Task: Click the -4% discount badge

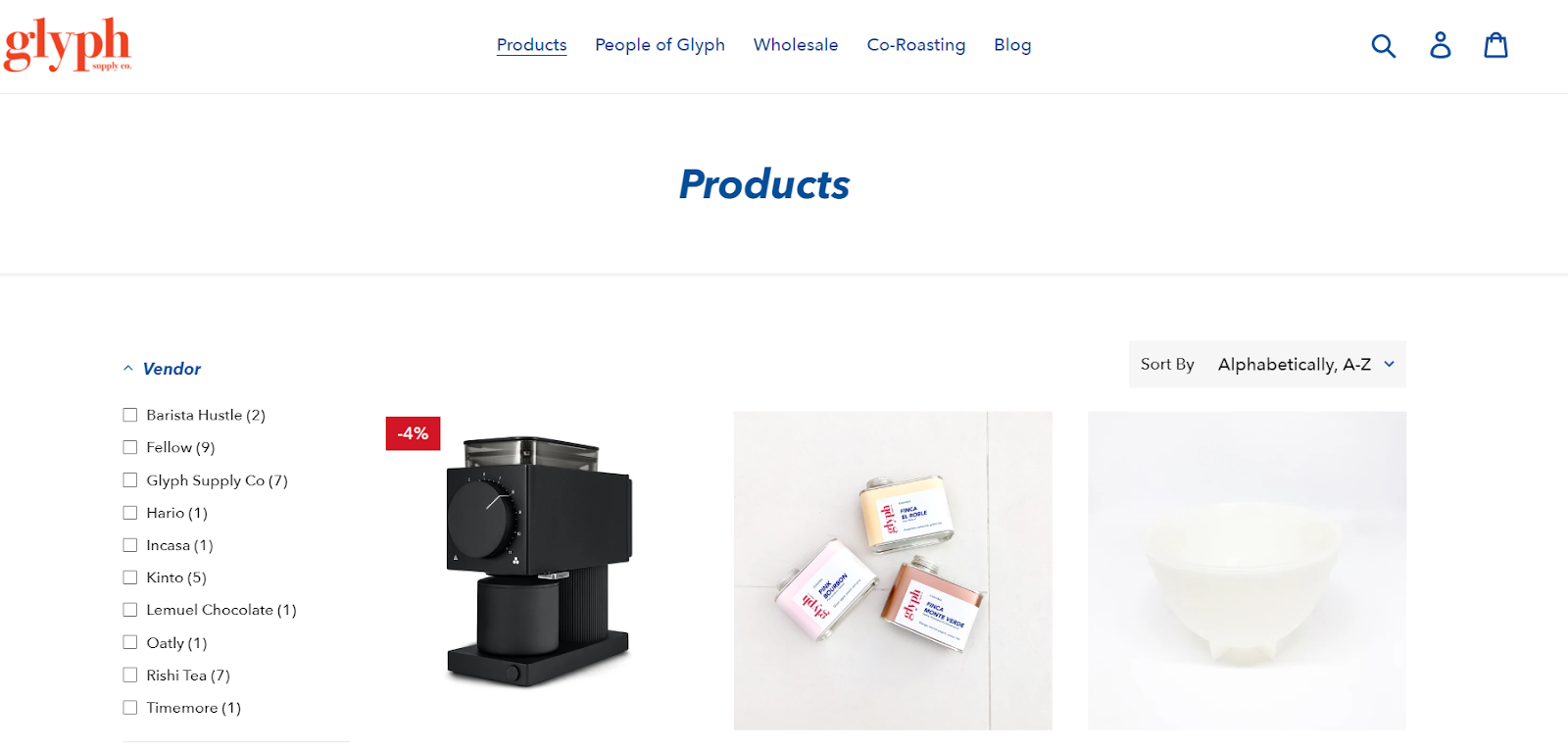Action: (x=413, y=433)
